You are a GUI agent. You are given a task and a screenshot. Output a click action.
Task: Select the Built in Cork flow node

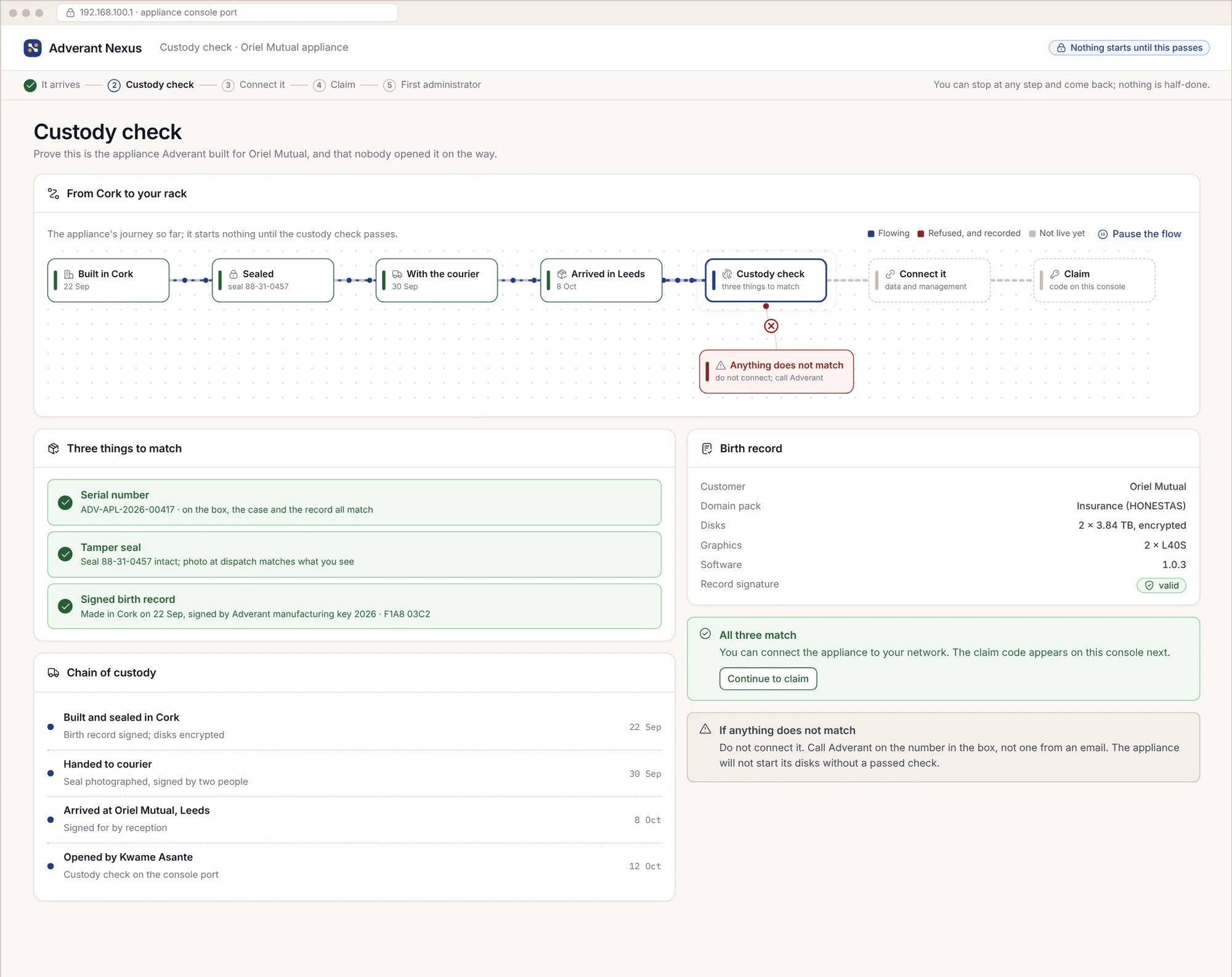click(x=108, y=280)
